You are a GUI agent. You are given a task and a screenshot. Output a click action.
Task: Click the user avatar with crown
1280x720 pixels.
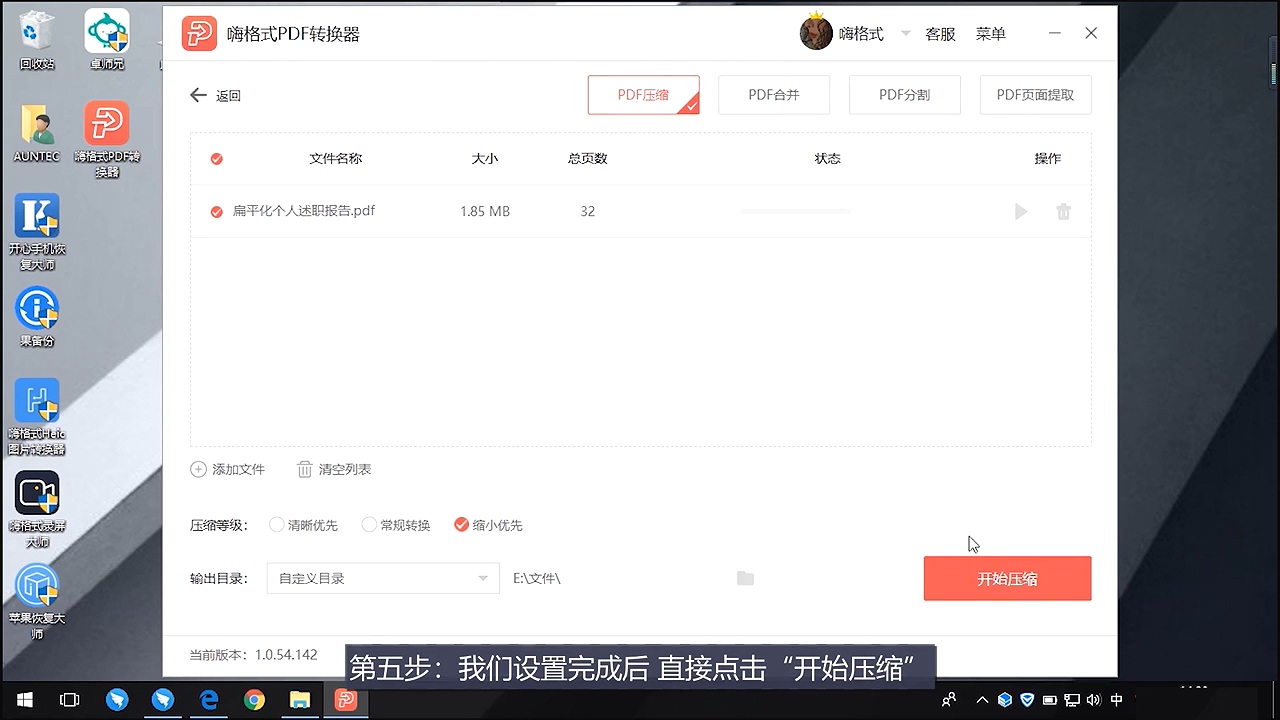pyautogui.click(x=816, y=32)
